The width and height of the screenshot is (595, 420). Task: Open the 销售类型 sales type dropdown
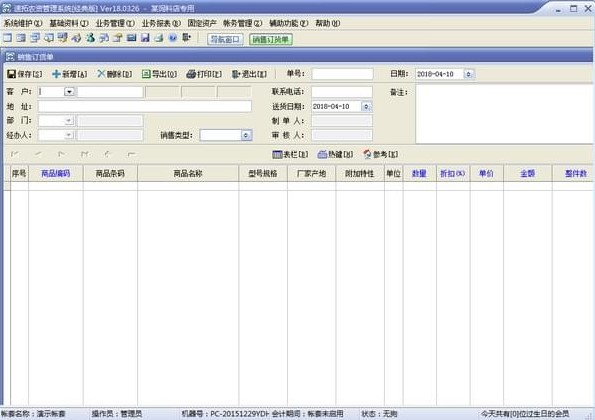click(x=246, y=135)
